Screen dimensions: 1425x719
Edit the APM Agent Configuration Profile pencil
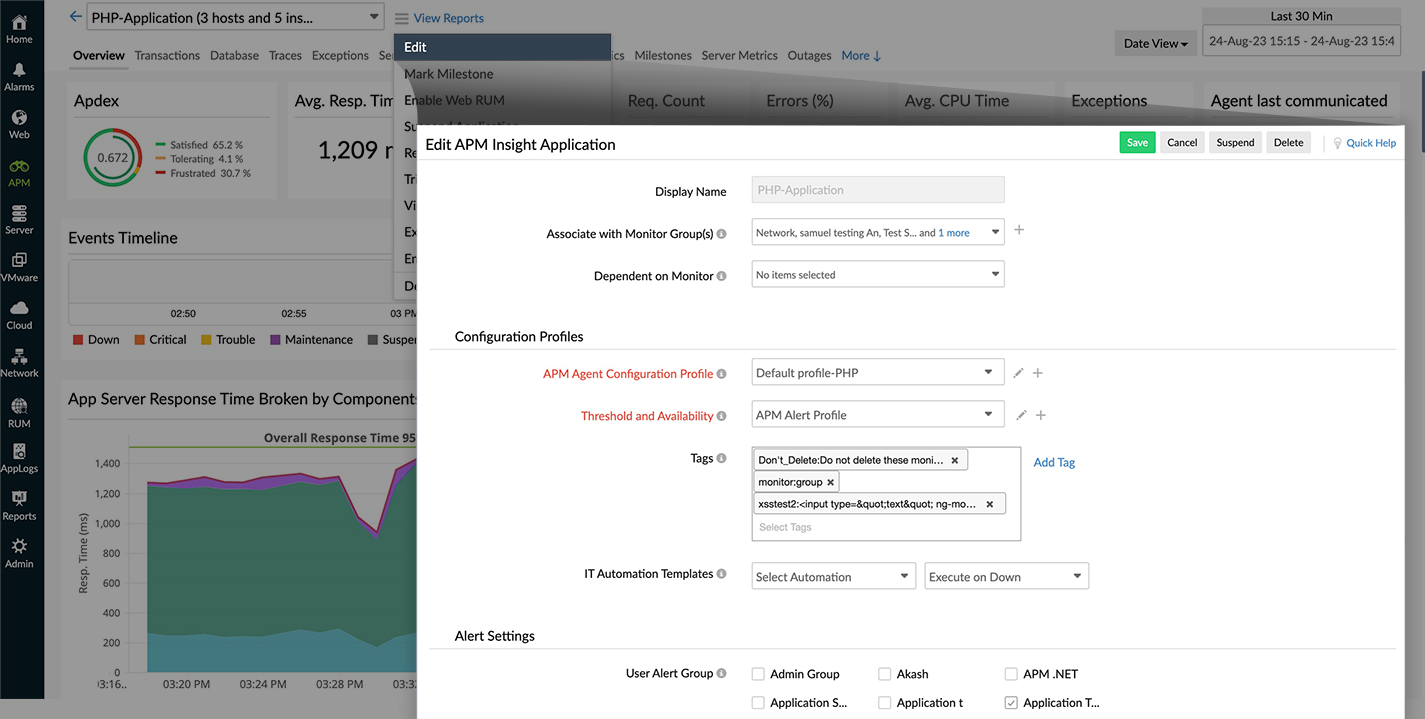(1018, 373)
